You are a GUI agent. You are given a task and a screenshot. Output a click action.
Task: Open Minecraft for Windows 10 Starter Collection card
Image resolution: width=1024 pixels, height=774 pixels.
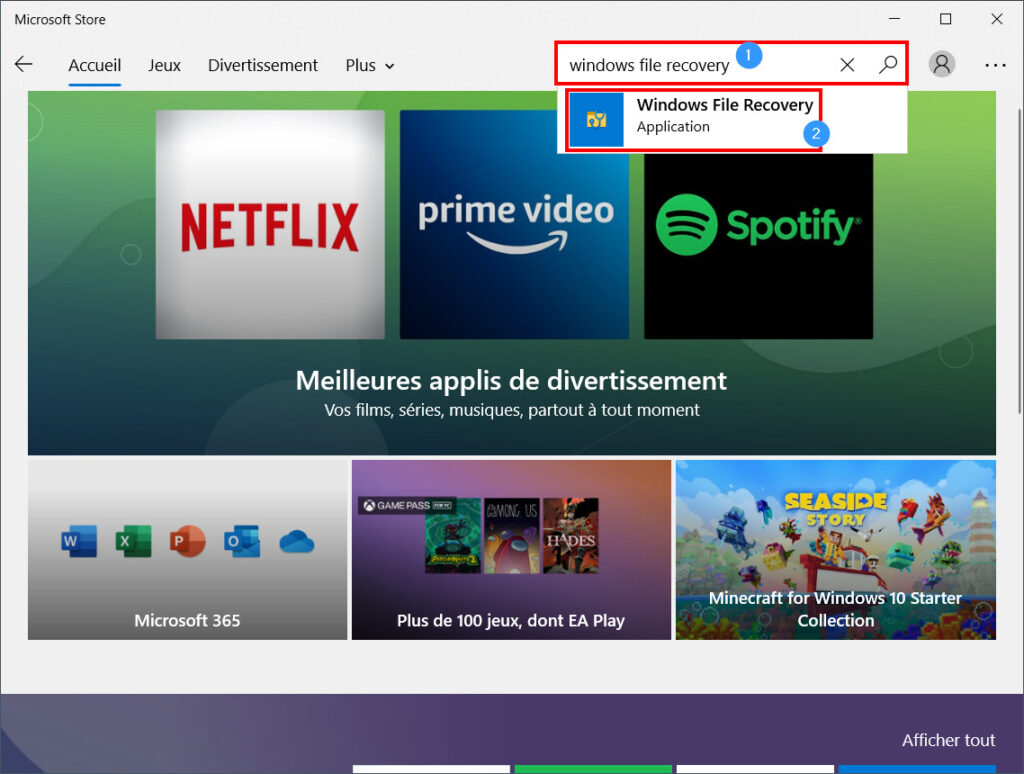tap(835, 550)
